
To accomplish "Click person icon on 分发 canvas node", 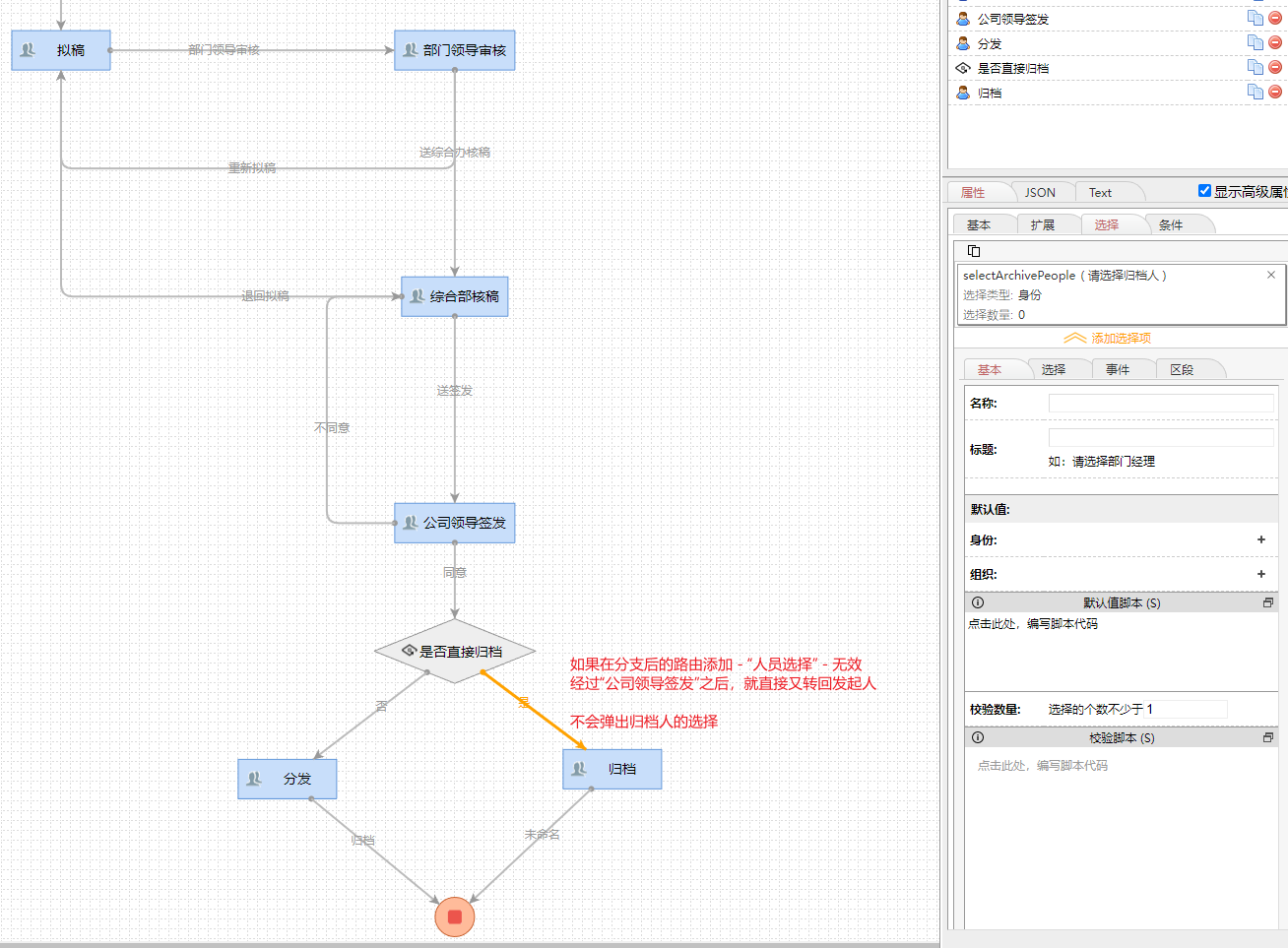I will (x=254, y=779).
